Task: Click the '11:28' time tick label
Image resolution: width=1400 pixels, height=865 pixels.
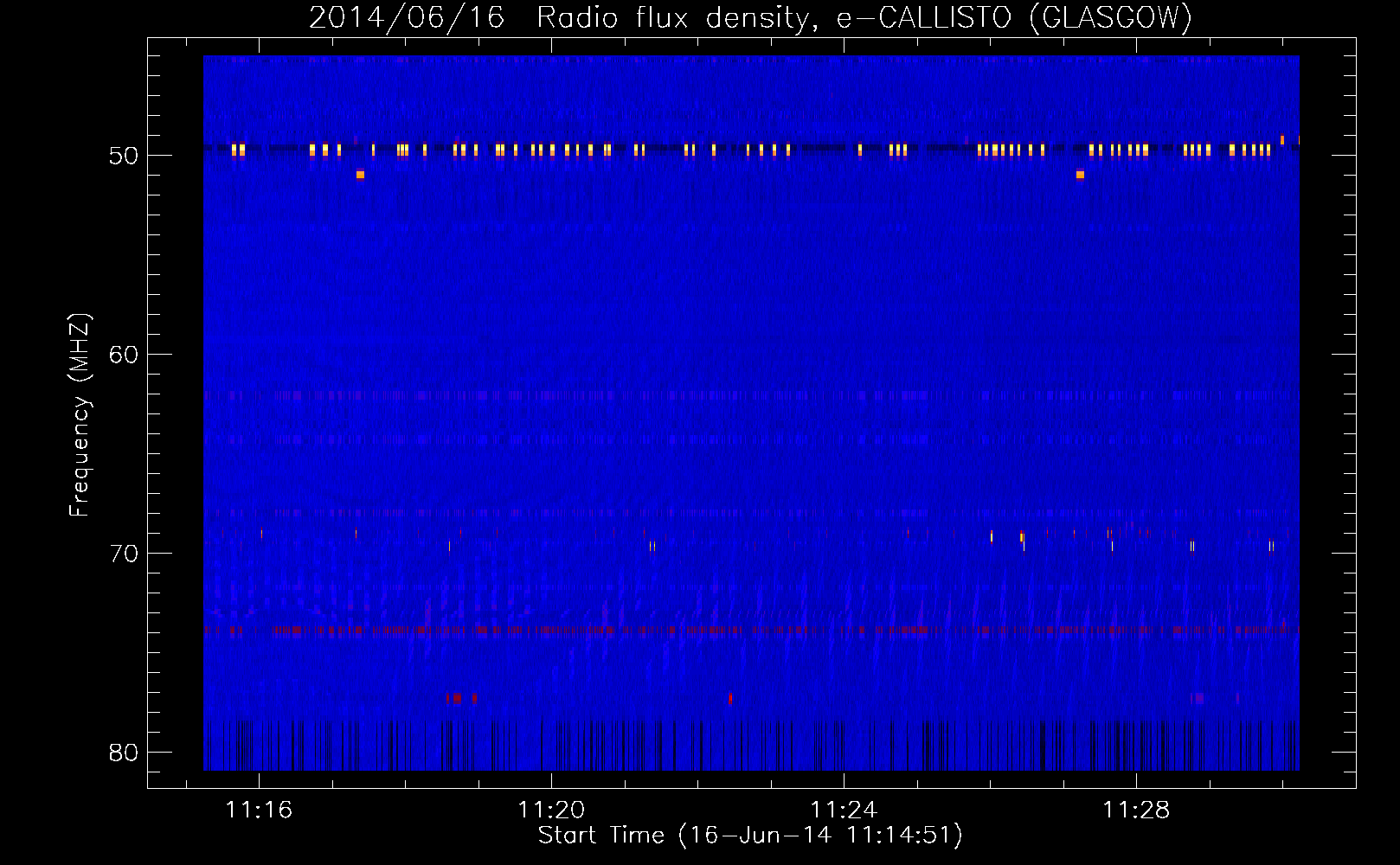Action: (1136, 811)
